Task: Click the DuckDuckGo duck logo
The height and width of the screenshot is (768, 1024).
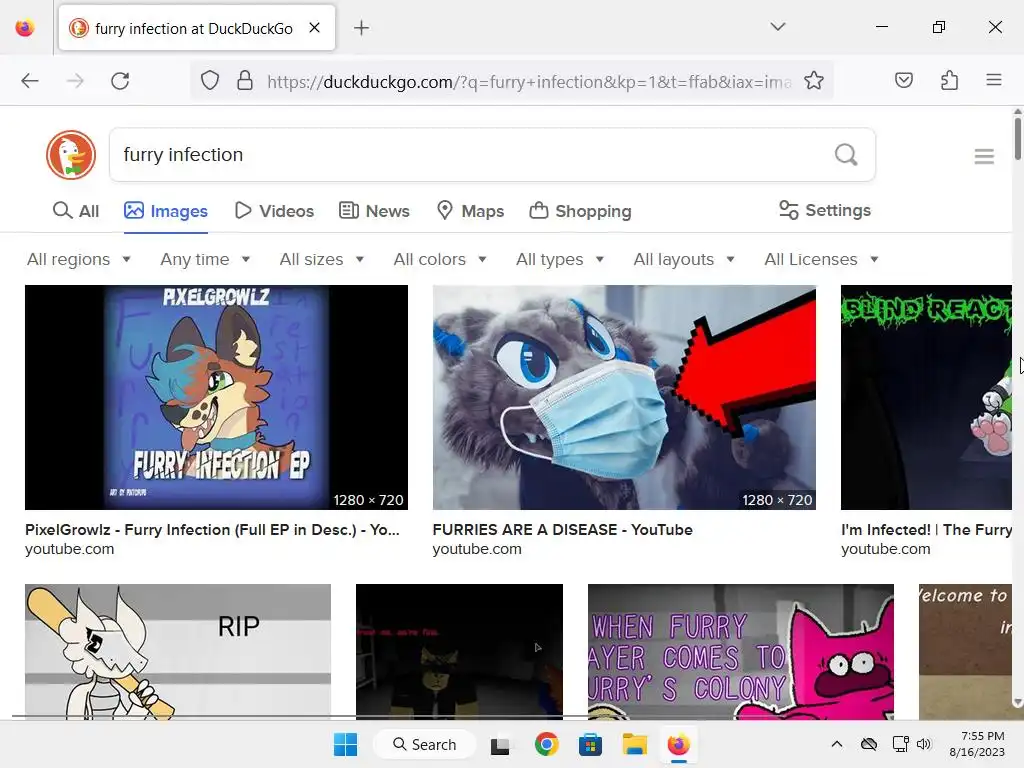Action: (71, 155)
